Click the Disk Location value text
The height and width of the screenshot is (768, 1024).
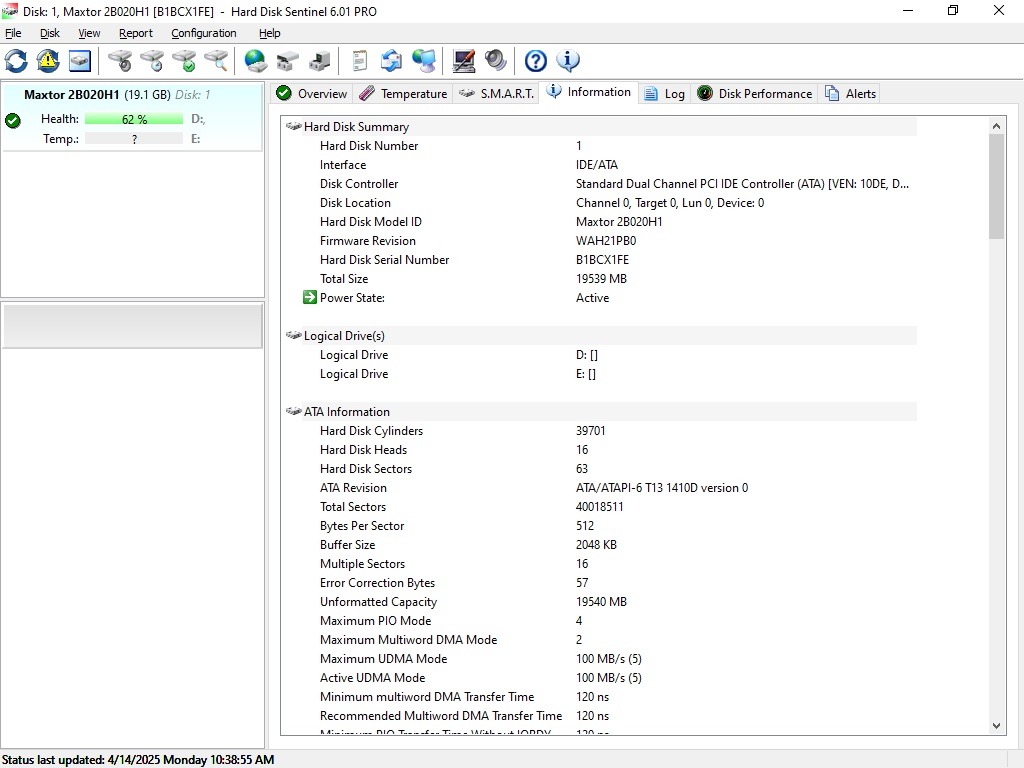coord(669,203)
